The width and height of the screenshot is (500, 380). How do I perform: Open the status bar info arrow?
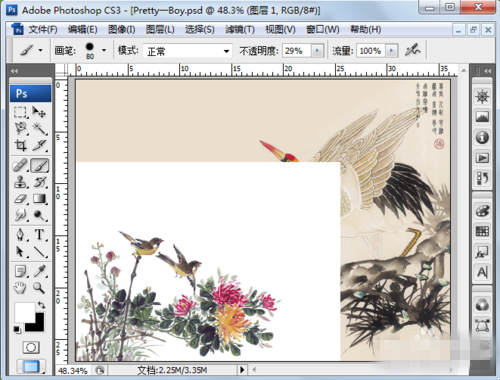[x=242, y=369]
